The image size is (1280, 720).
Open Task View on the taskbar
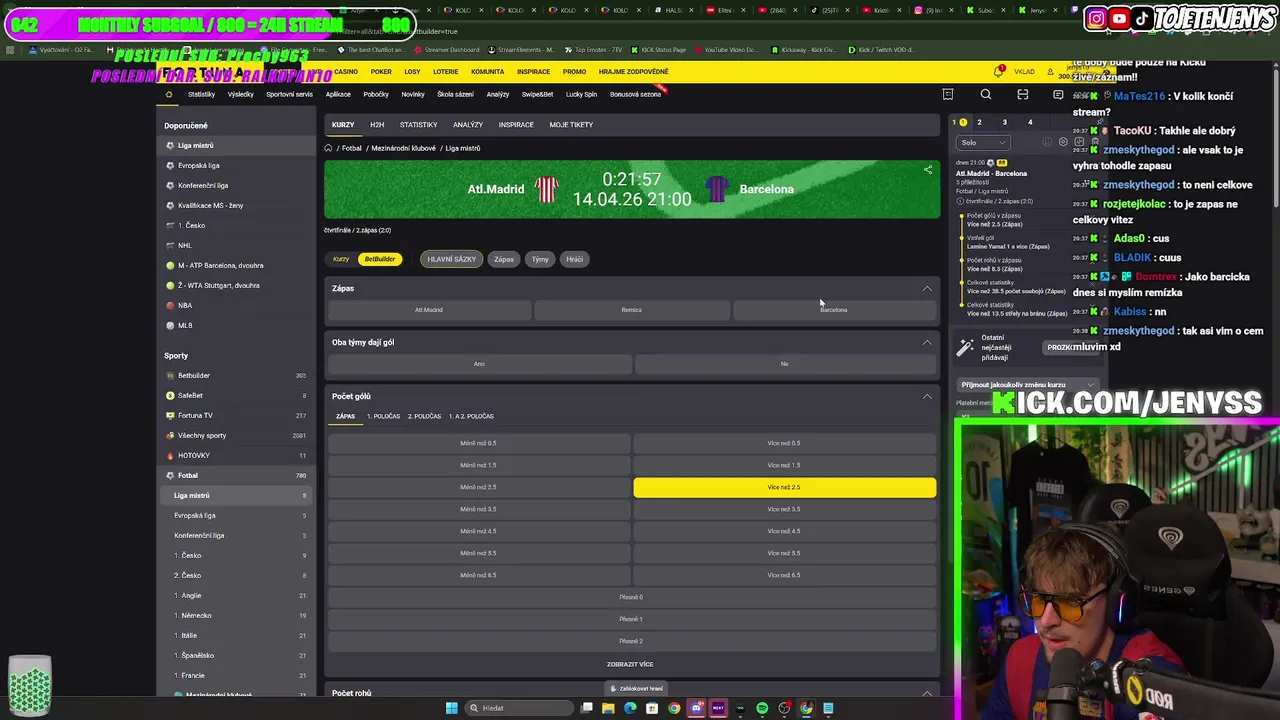[587, 708]
